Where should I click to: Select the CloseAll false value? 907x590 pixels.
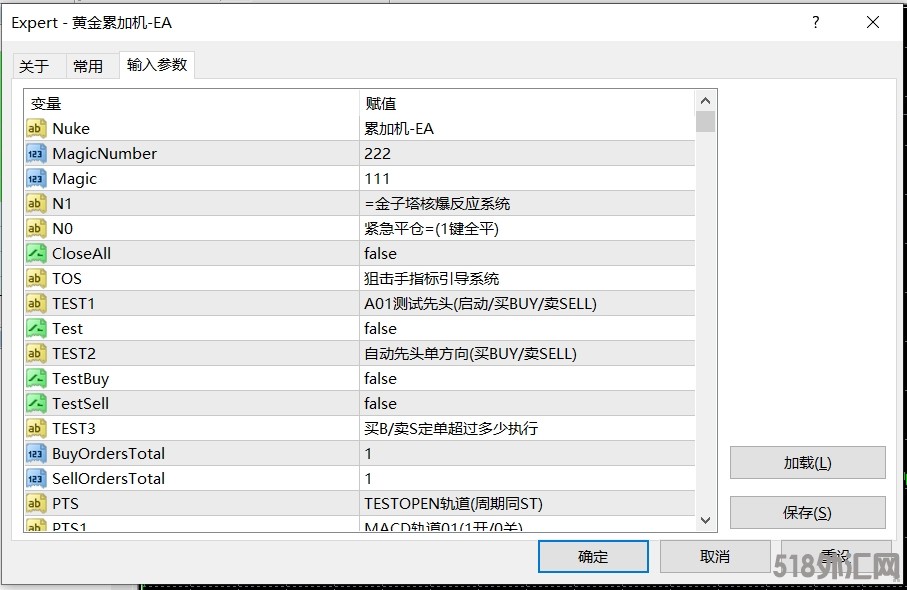(x=380, y=254)
